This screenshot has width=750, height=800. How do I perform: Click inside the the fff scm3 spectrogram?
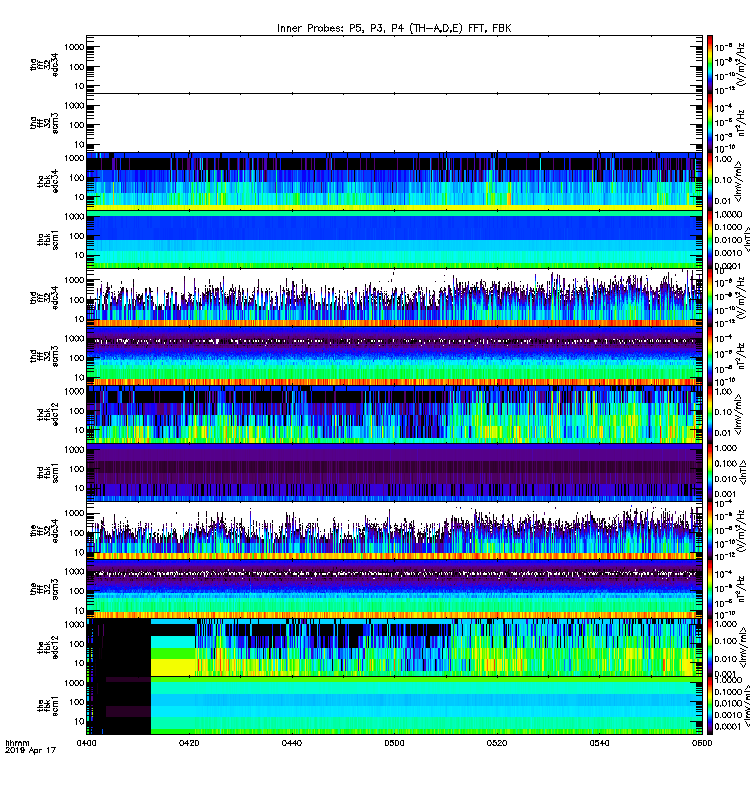point(394,589)
